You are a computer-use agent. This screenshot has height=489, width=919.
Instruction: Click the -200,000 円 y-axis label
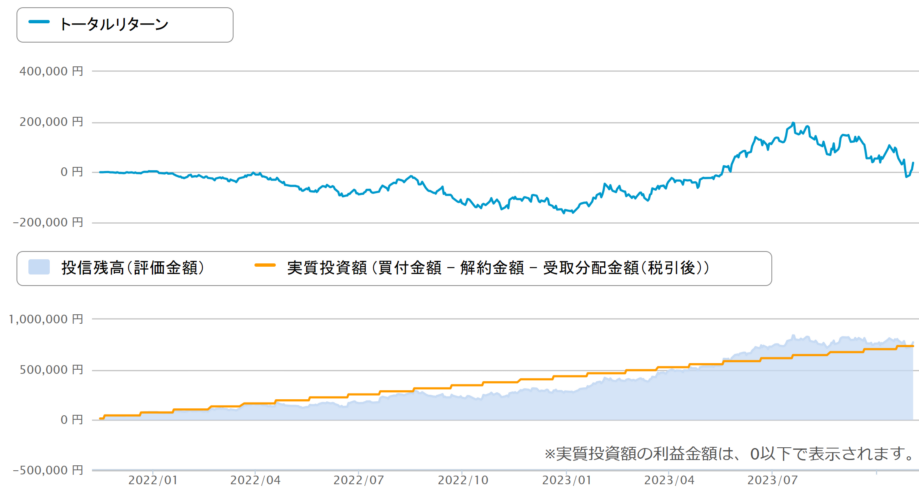click(46, 222)
